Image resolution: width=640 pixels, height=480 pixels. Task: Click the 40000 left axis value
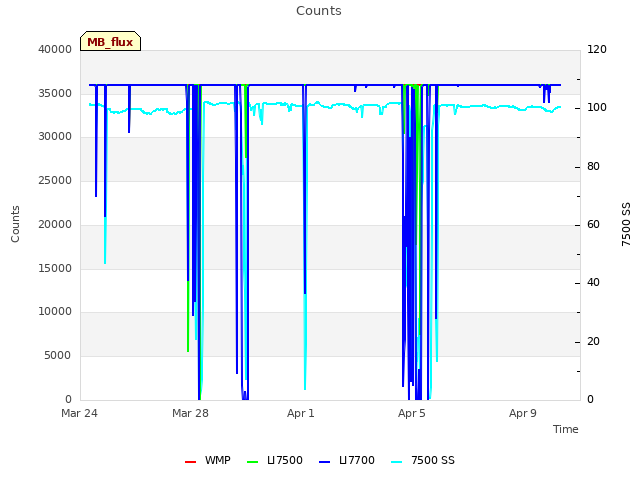pyautogui.click(x=55, y=49)
